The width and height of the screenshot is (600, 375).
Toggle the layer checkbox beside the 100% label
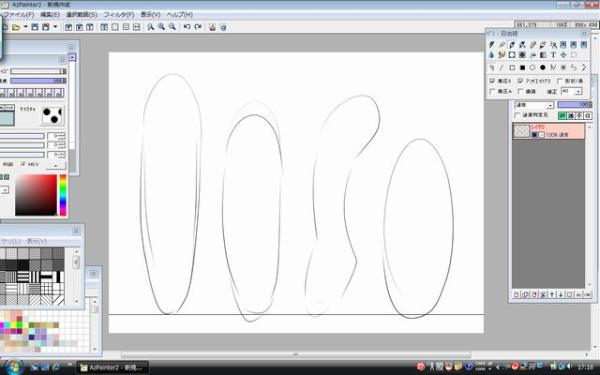tap(541, 135)
